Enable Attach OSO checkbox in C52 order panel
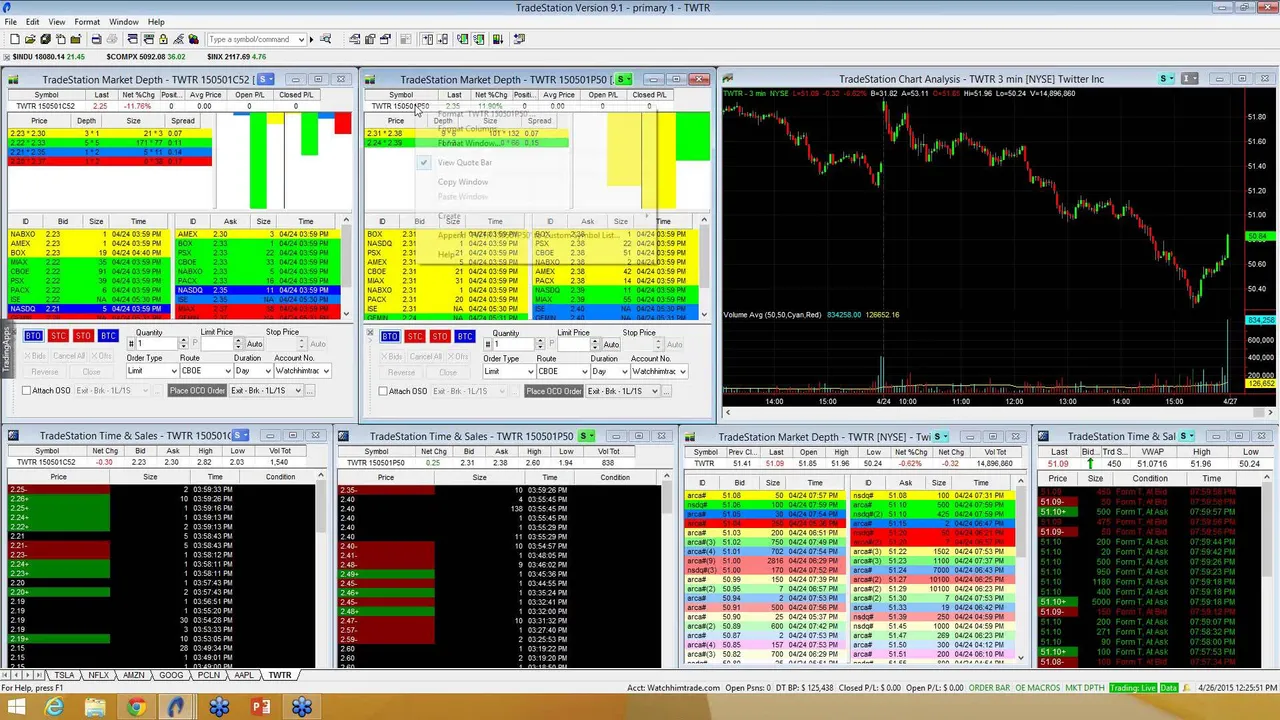 [x=26, y=391]
